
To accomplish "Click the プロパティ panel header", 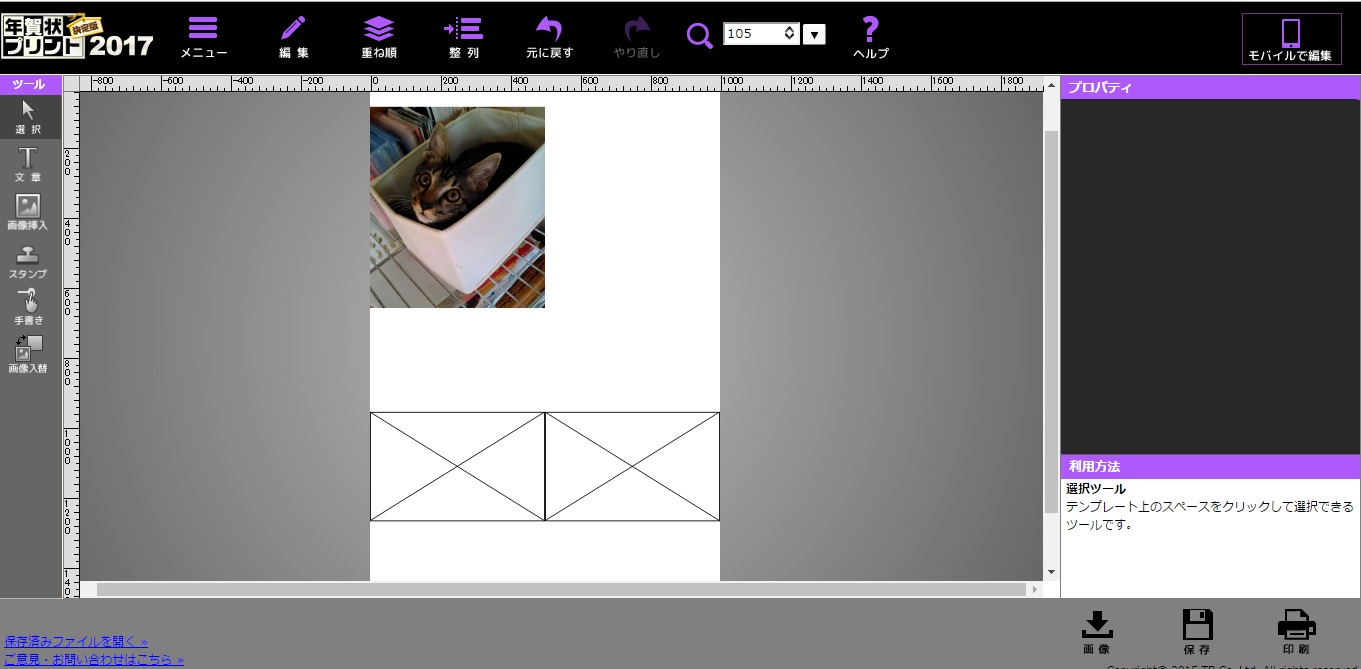I will pyautogui.click(x=1210, y=87).
